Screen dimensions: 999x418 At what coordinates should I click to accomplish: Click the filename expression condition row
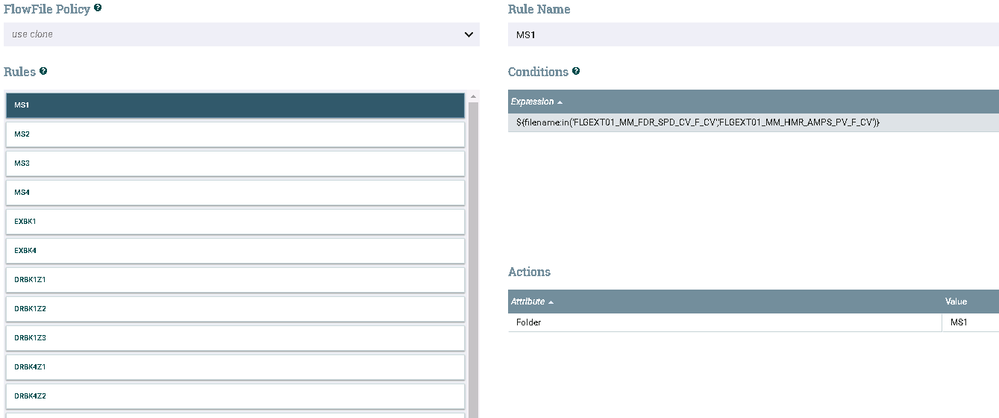pyautogui.click(x=752, y=122)
